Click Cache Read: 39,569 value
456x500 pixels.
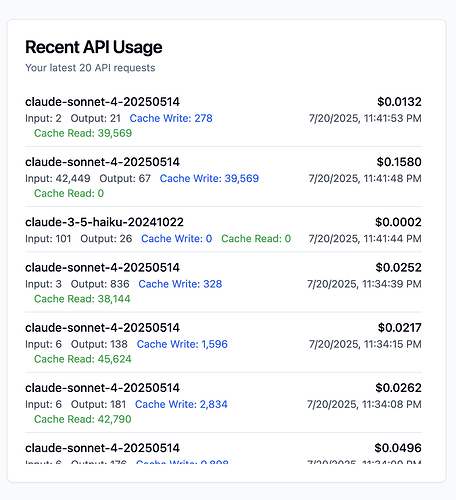[x=83, y=133]
